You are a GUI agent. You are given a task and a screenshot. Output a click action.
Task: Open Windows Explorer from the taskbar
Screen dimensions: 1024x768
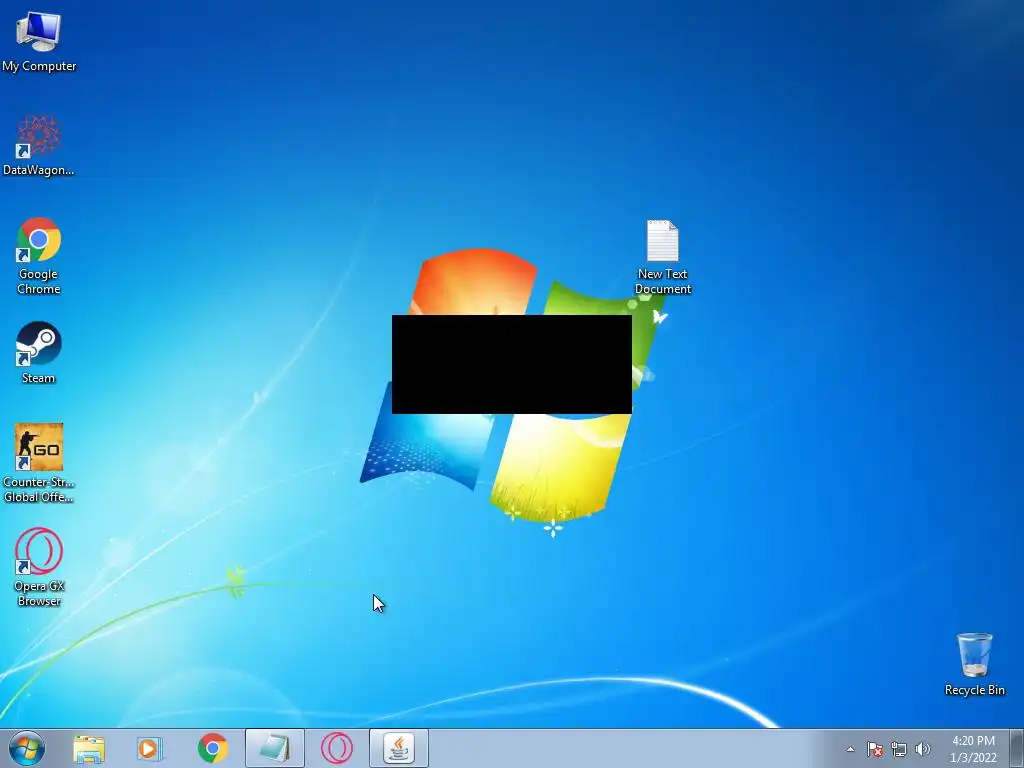point(89,748)
